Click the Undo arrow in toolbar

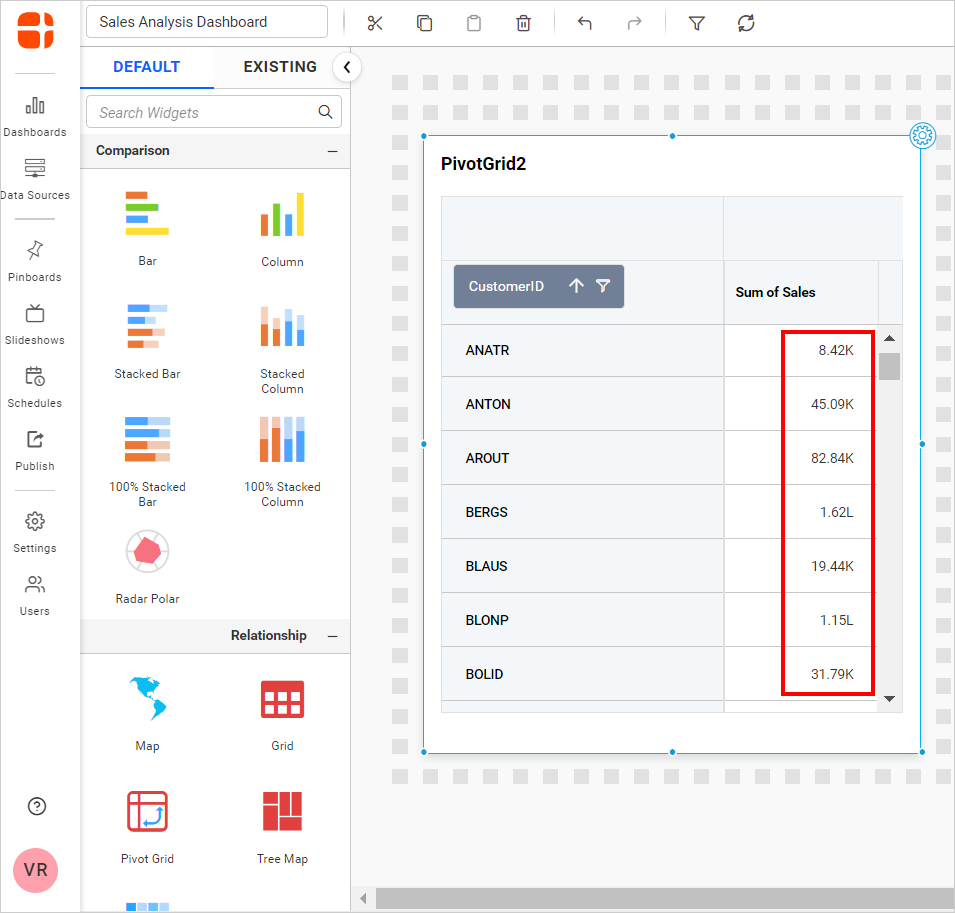click(585, 23)
